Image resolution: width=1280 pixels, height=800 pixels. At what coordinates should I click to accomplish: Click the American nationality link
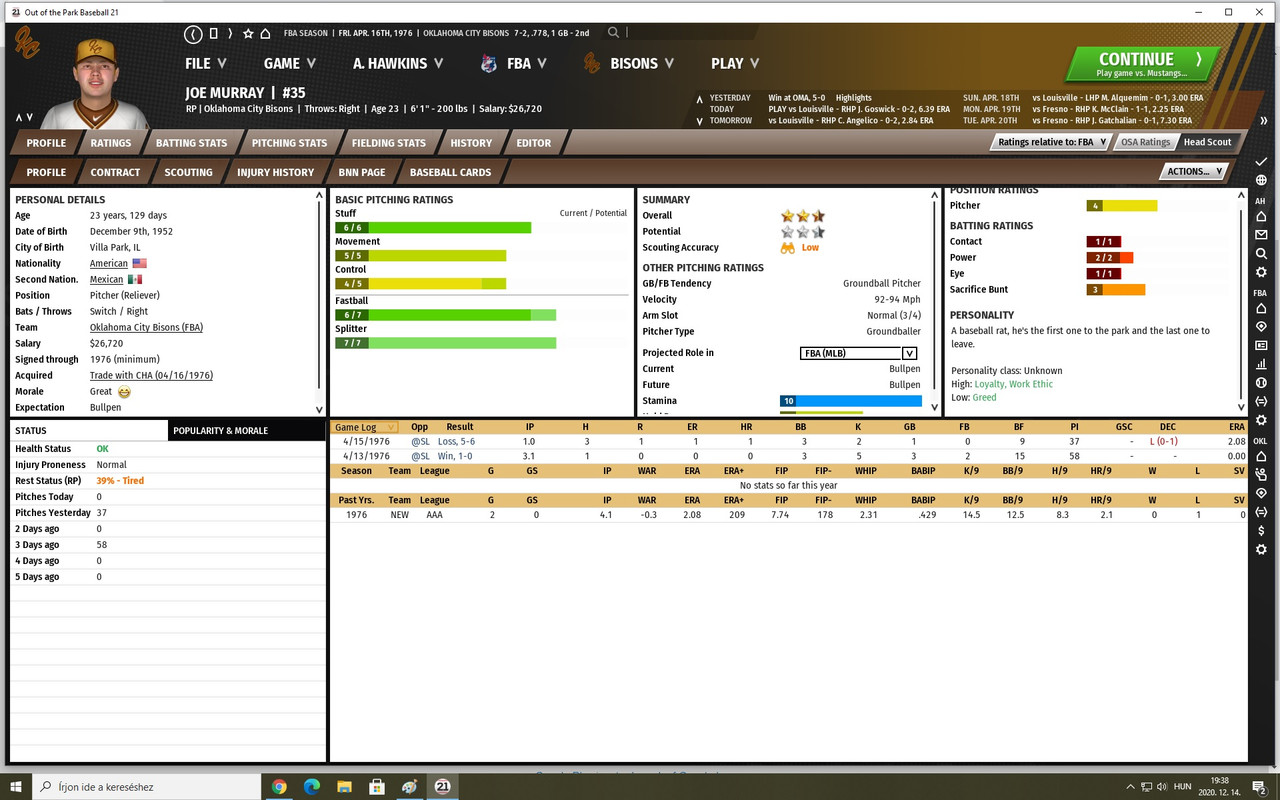click(109, 263)
